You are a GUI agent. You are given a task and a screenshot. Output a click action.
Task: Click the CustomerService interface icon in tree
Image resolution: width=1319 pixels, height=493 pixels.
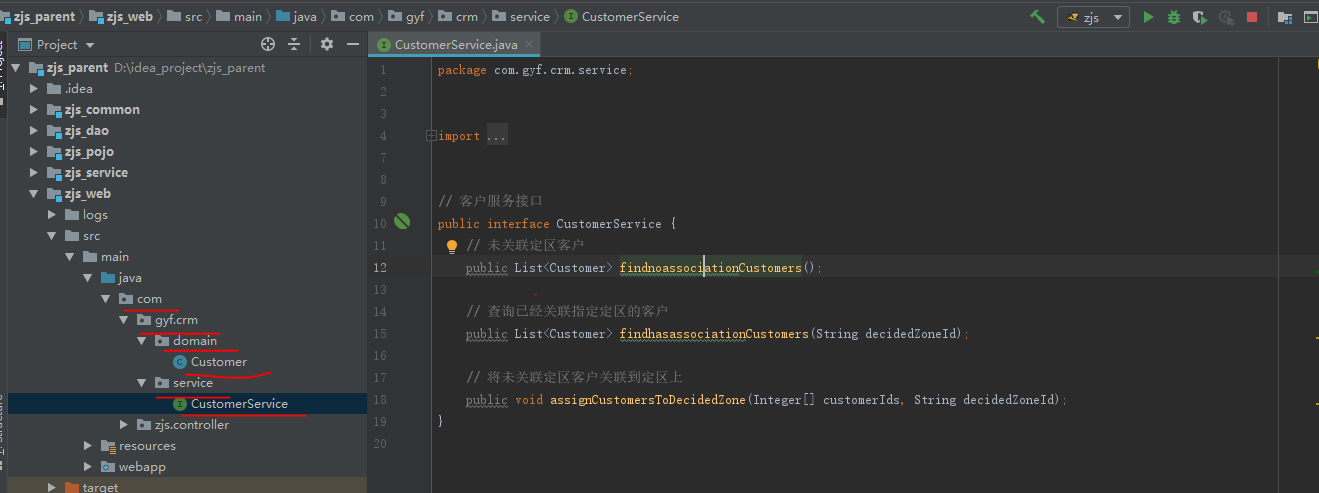pyautogui.click(x=180, y=404)
